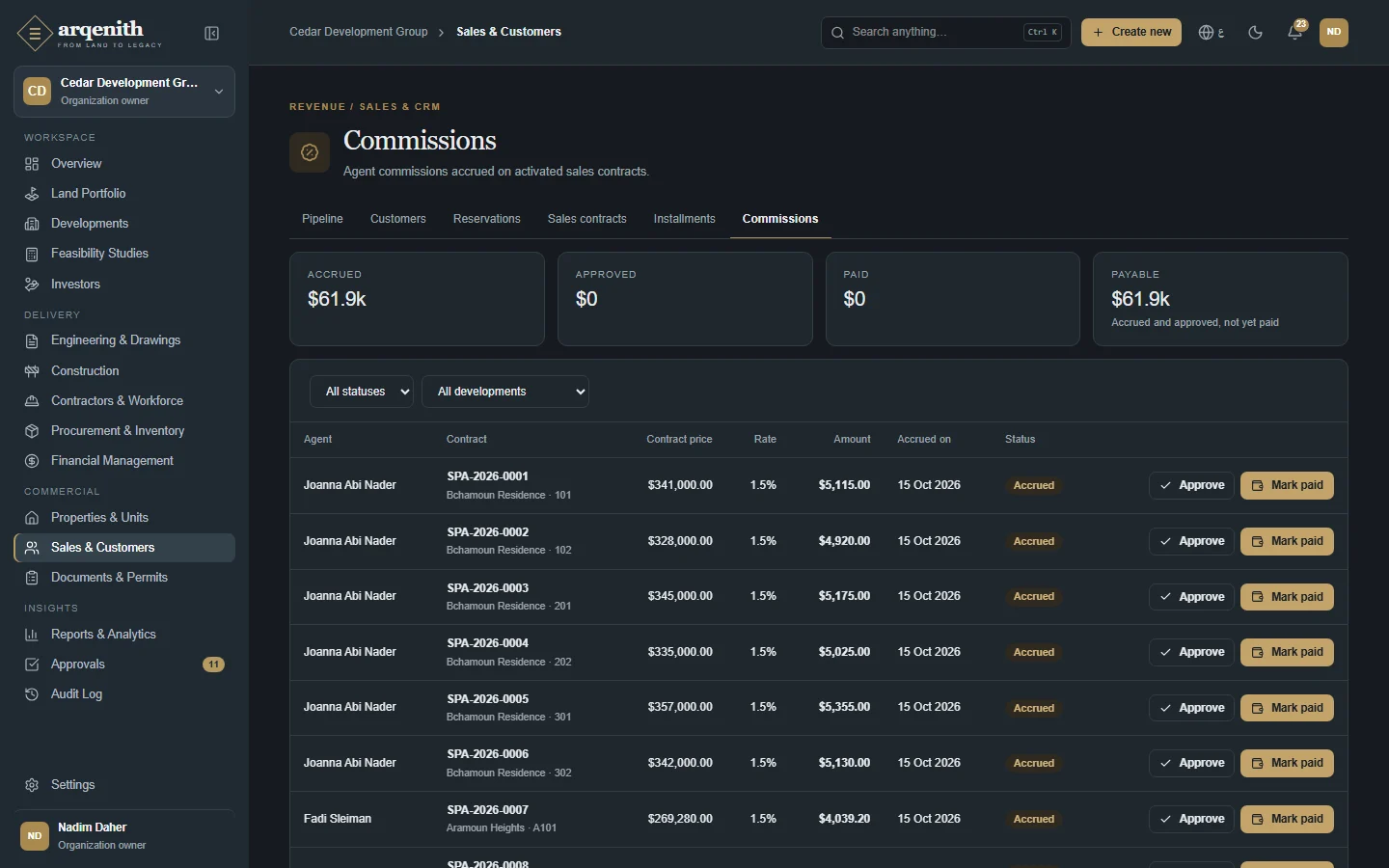Open the All statuses filter dropdown

coord(362,392)
